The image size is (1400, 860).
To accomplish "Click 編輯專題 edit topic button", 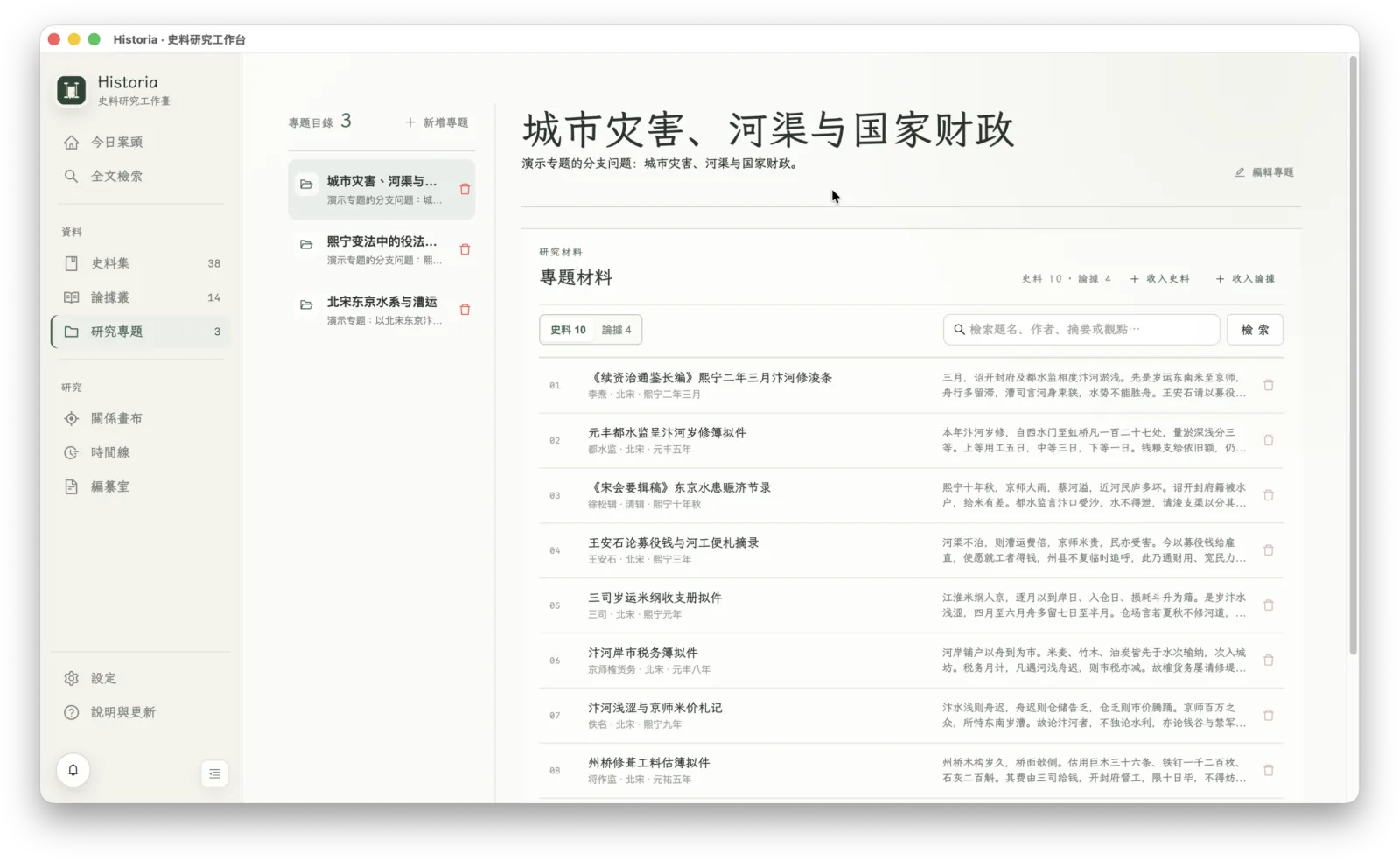I will pos(1264,172).
